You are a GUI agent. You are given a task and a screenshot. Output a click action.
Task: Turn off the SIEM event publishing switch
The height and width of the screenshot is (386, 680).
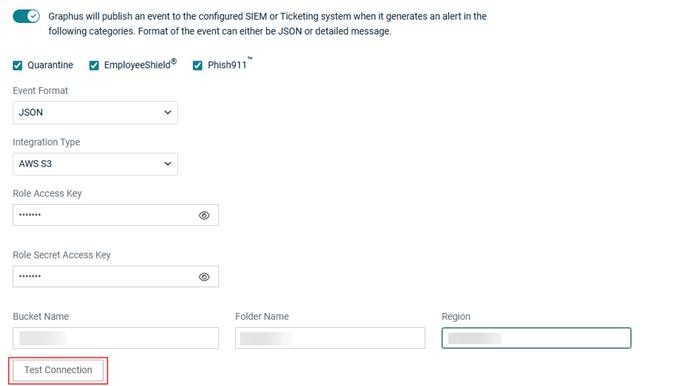pyautogui.click(x=26, y=16)
